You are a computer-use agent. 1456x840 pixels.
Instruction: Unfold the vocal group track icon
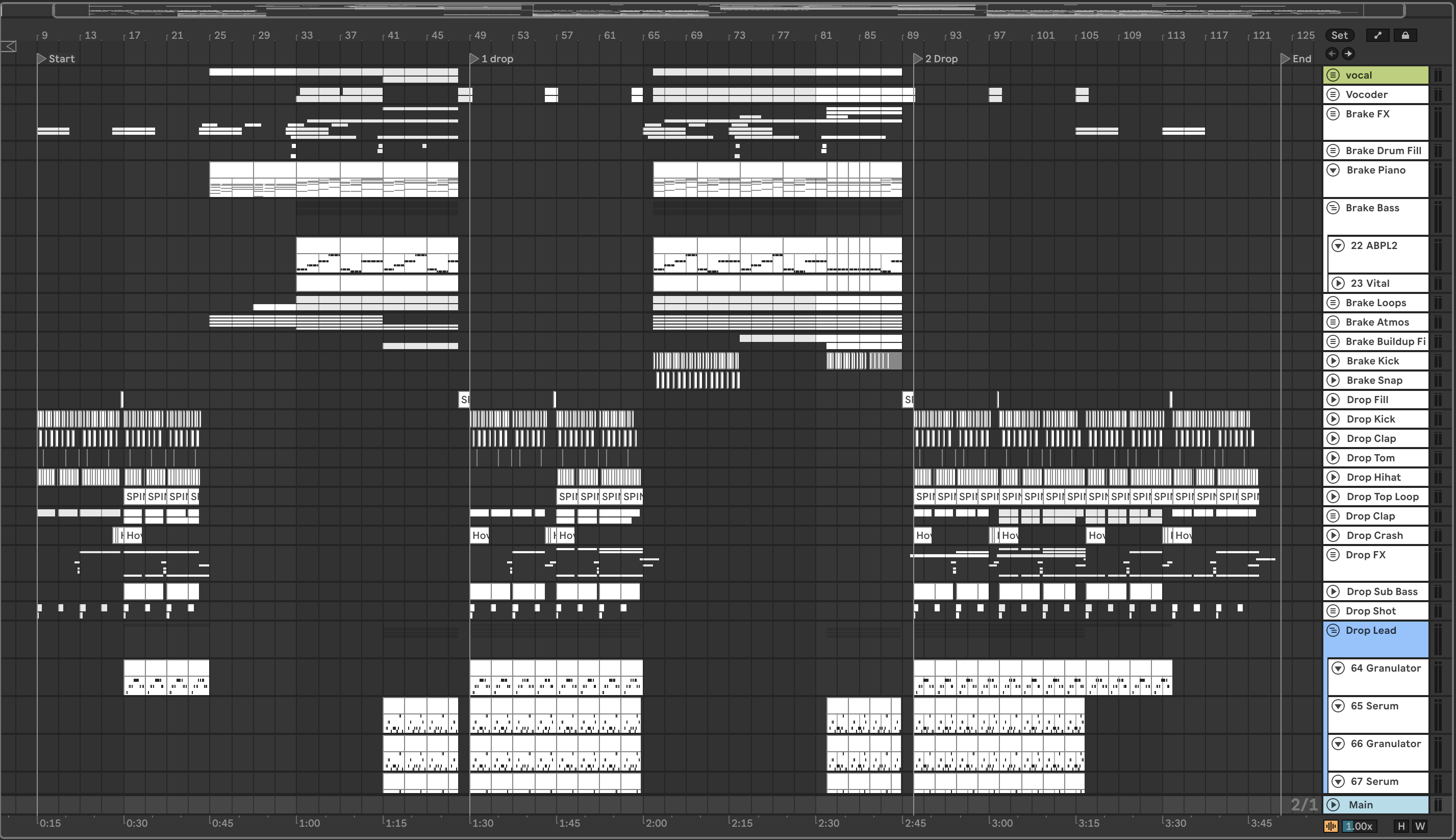point(1333,75)
